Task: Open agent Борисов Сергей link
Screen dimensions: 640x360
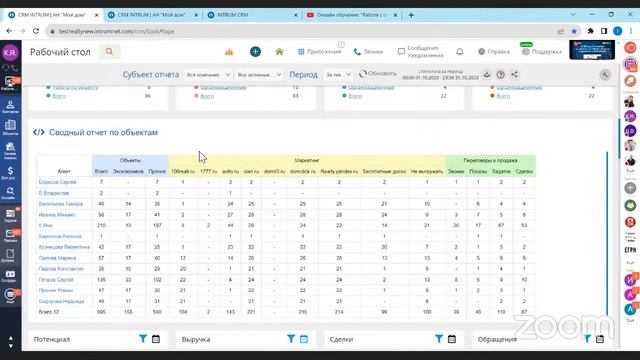Action: tap(58, 182)
